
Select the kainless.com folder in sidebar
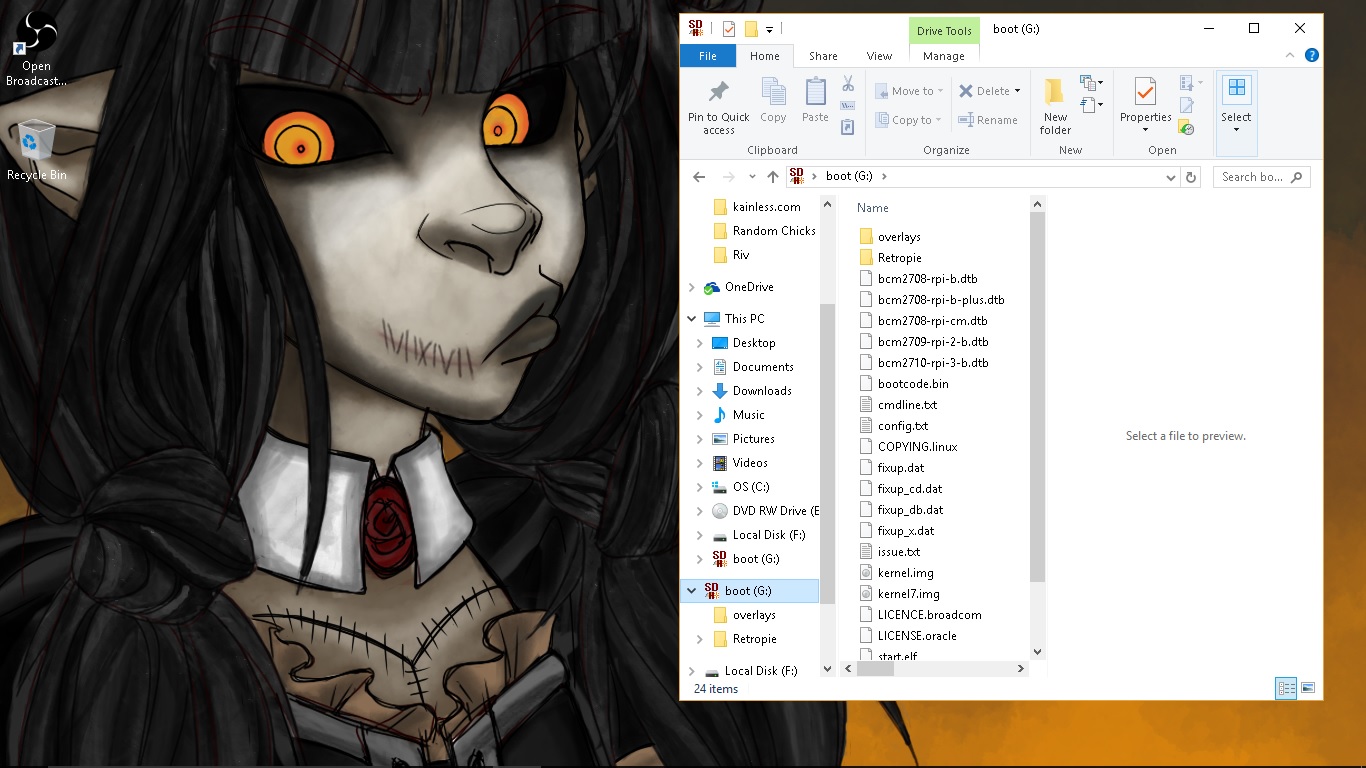(x=757, y=207)
